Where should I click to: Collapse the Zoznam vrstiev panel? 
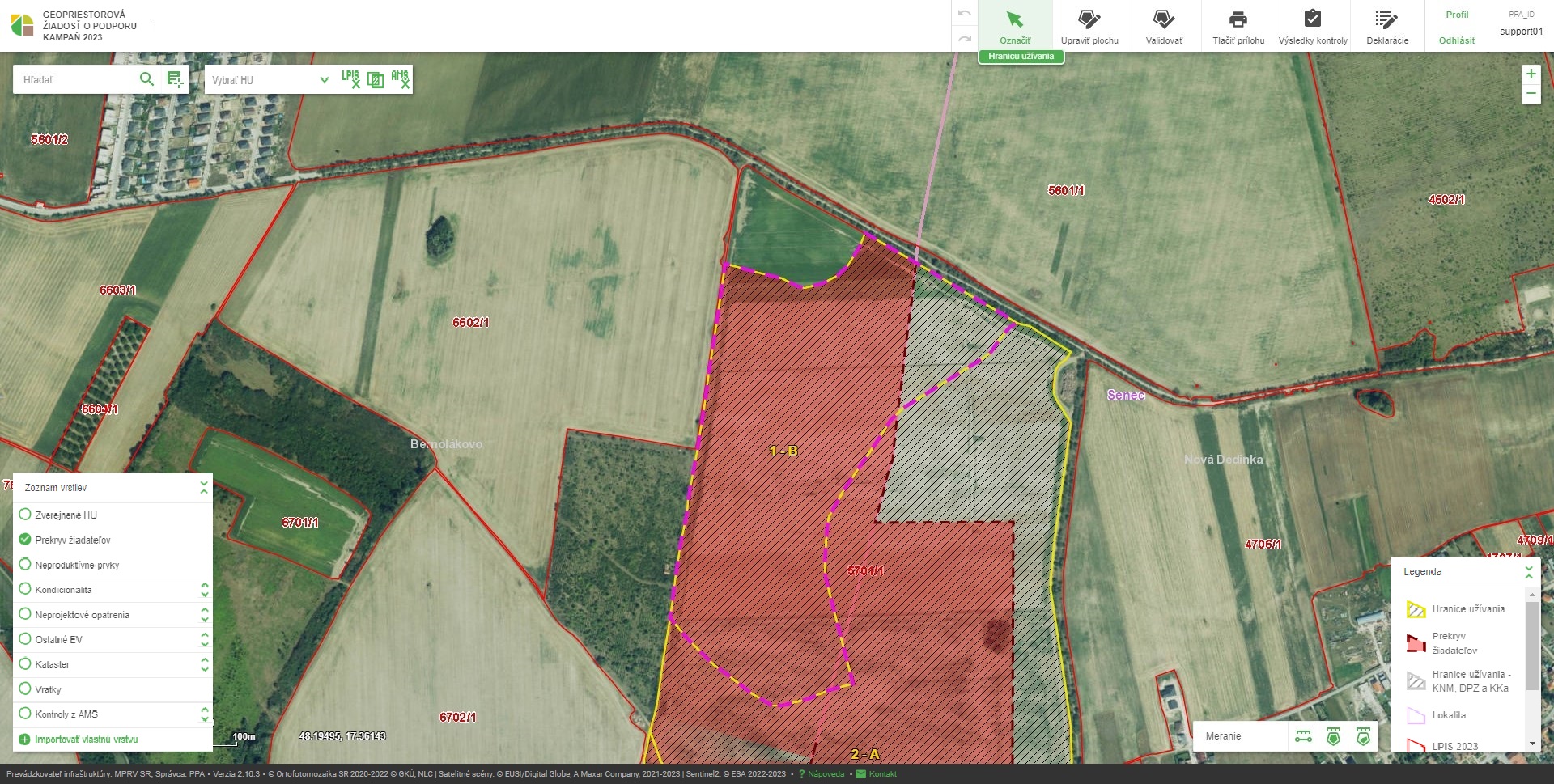(204, 487)
